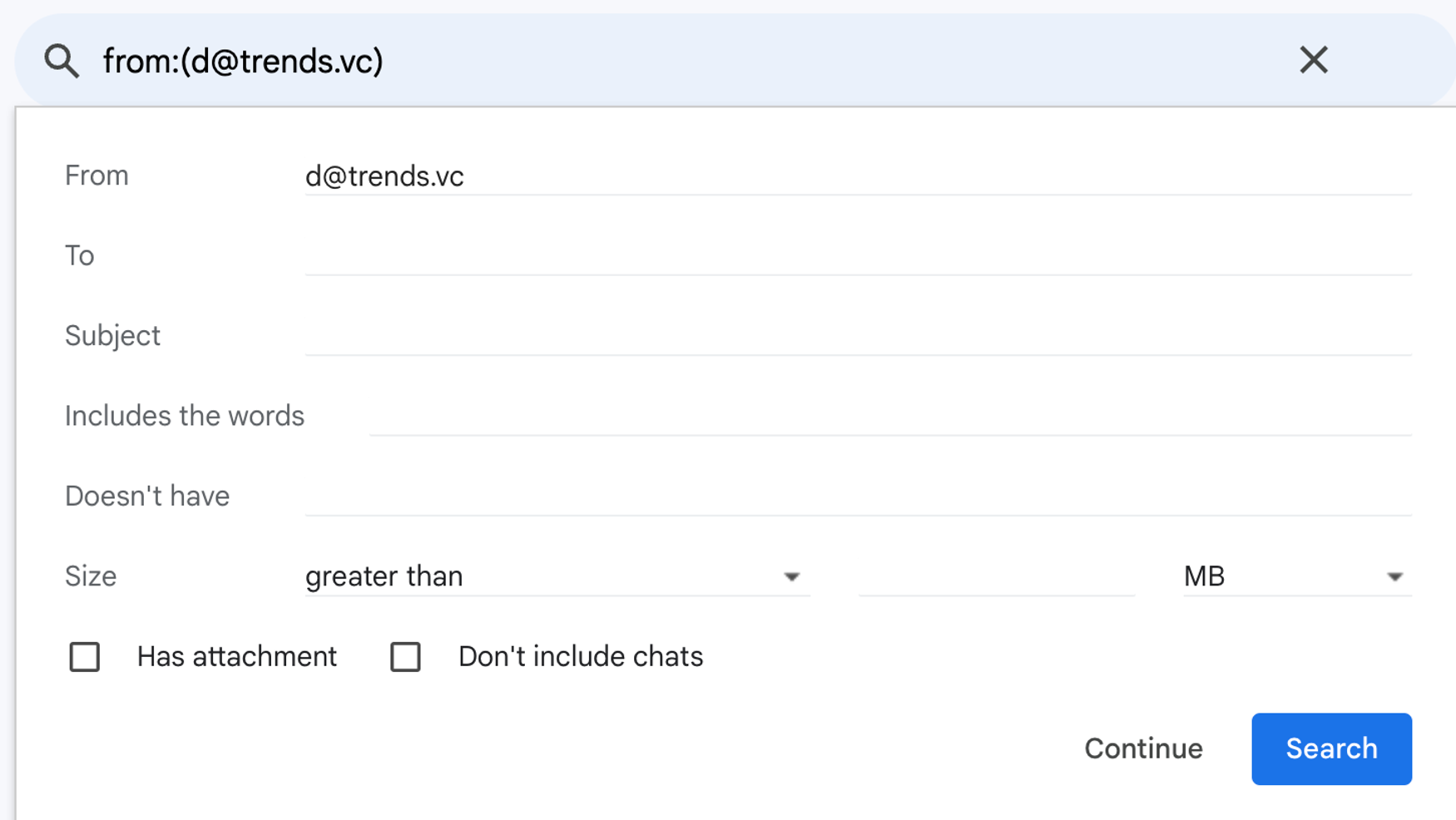
Task: Open the greater than size dropdown
Action: (x=557, y=576)
